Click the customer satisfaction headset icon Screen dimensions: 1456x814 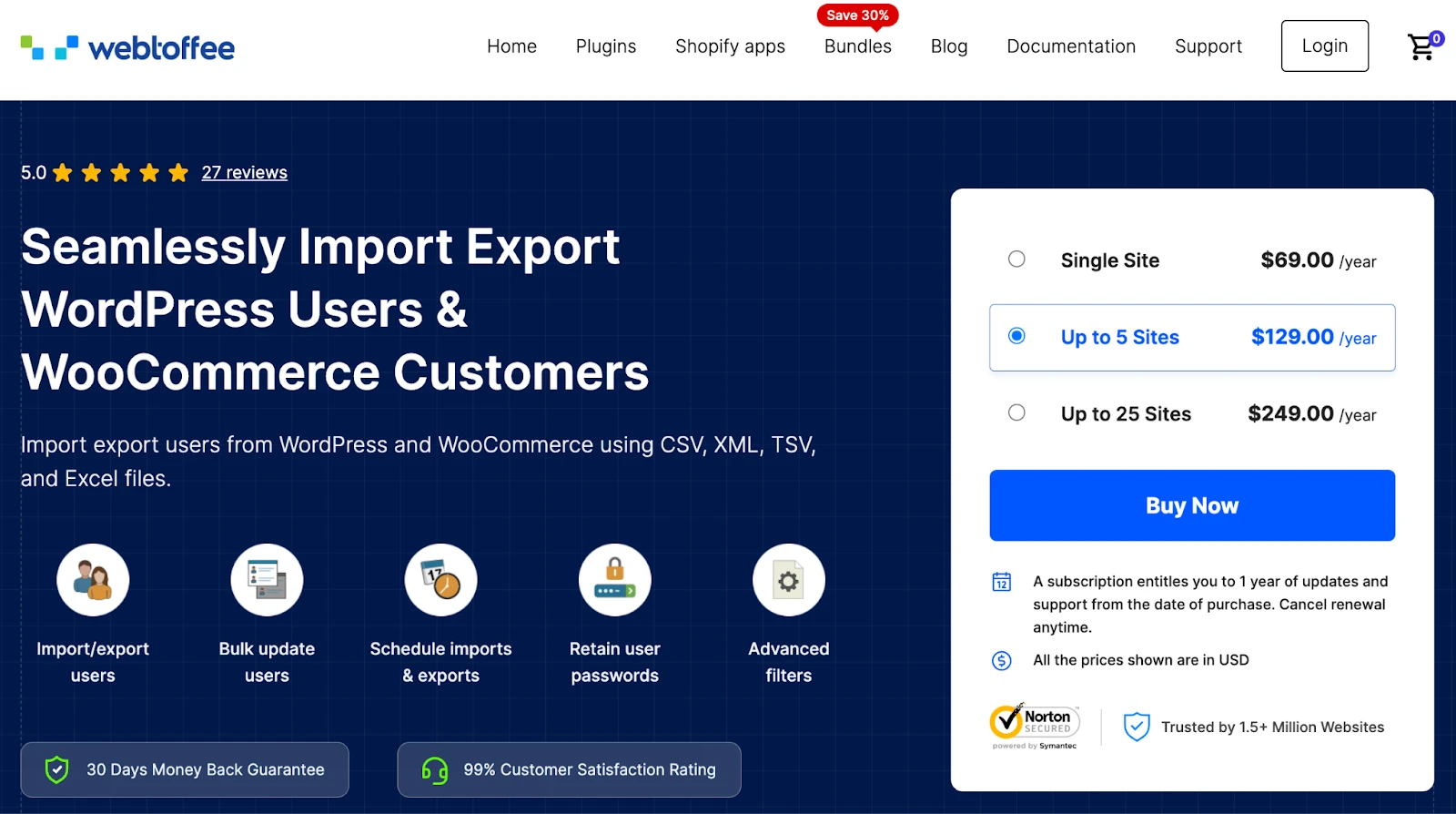[x=435, y=770]
